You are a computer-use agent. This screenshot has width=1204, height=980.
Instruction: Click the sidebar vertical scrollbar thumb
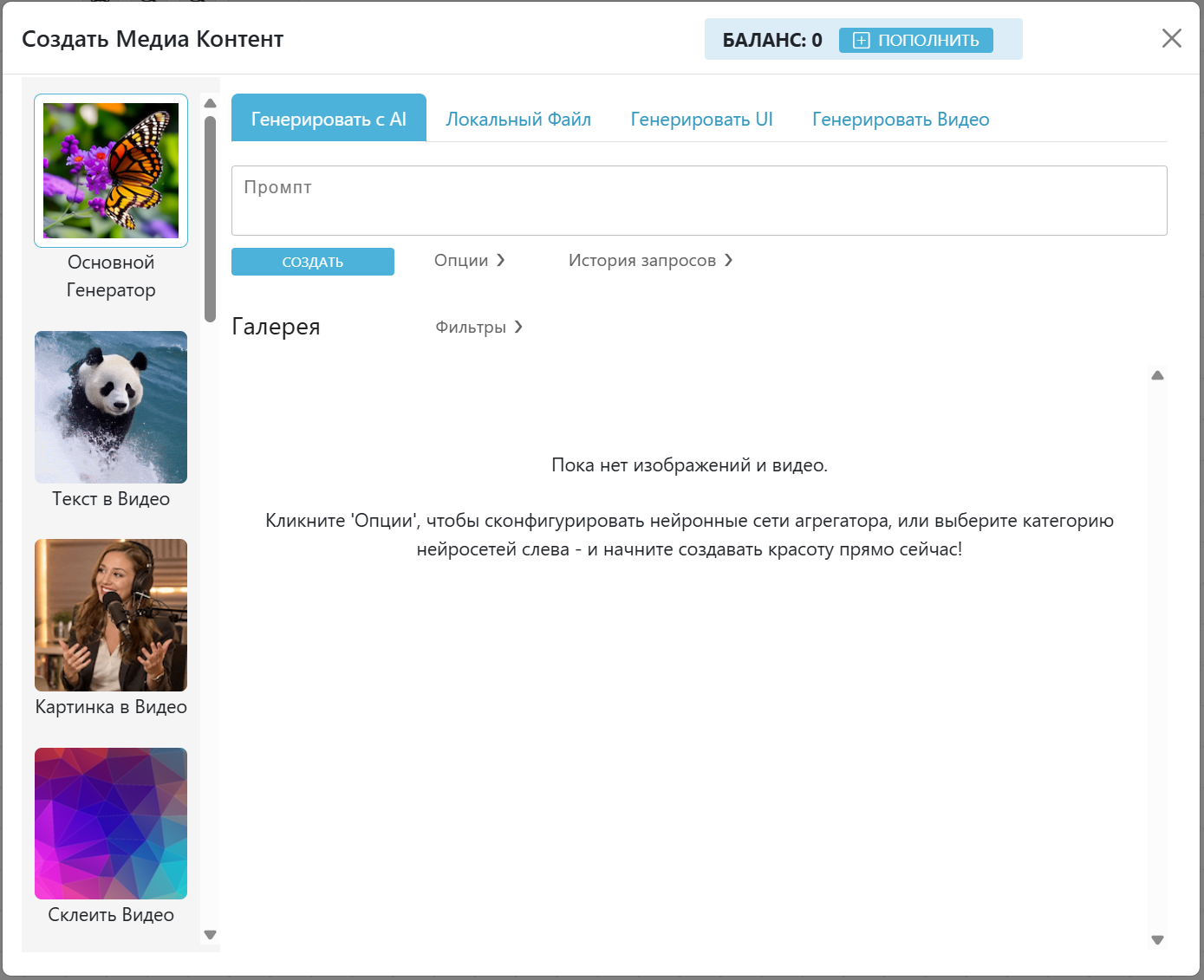(210, 218)
